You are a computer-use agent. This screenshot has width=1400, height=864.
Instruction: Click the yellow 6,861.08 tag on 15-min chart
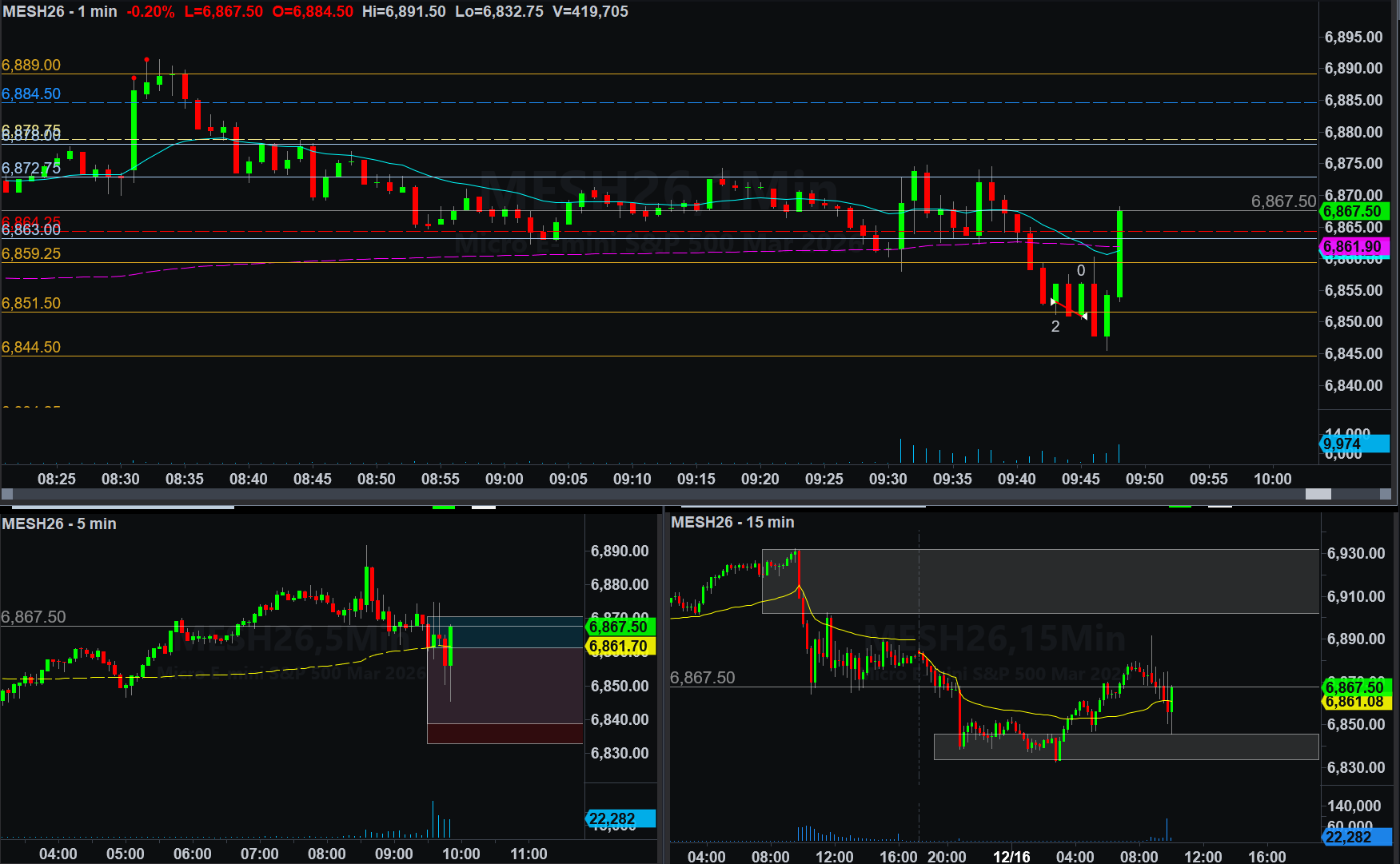pos(1357,702)
